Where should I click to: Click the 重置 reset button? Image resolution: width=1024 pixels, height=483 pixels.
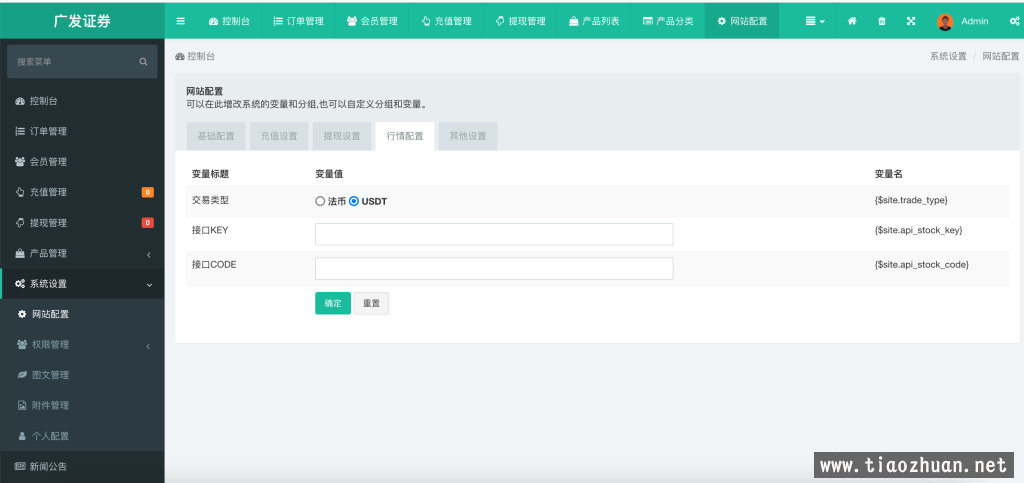(371, 303)
